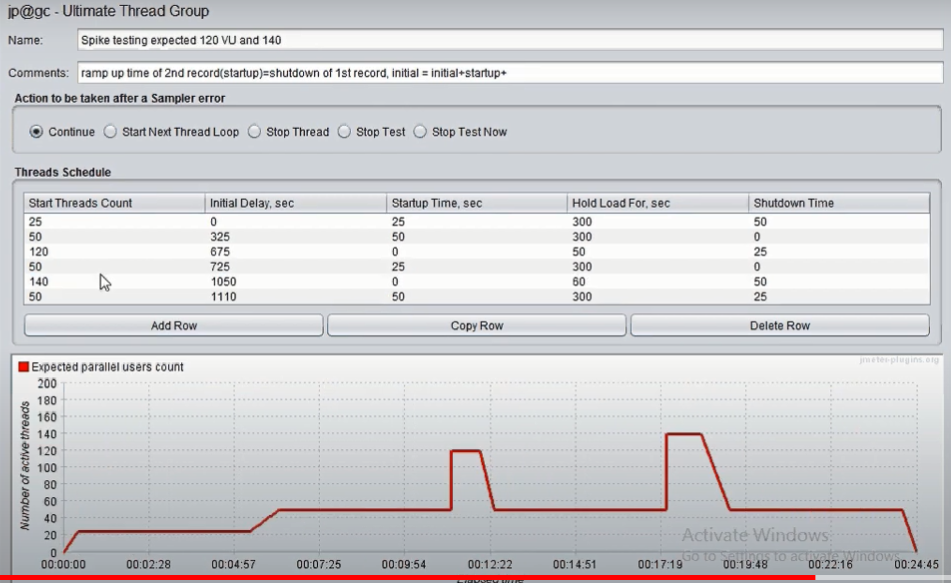
Task: Edit the Name field for the thread group
Action: [x=510, y=40]
